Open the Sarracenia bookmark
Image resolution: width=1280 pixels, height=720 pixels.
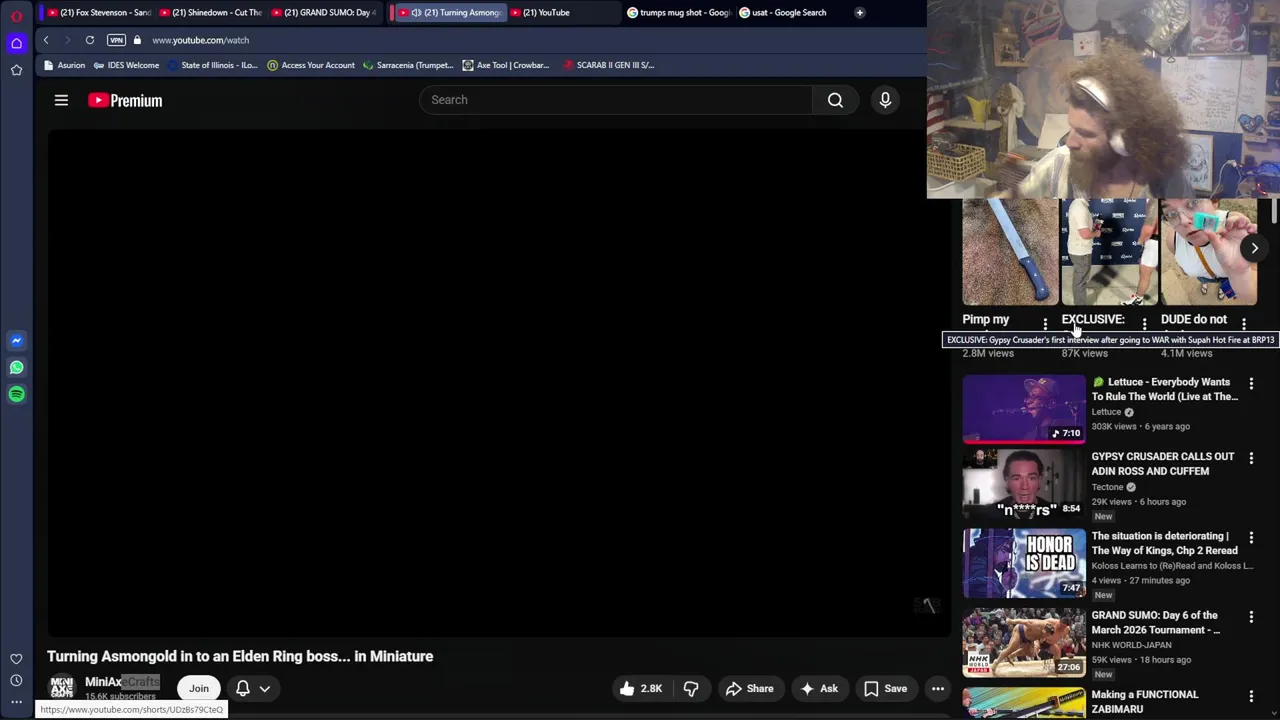click(x=408, y=65)
